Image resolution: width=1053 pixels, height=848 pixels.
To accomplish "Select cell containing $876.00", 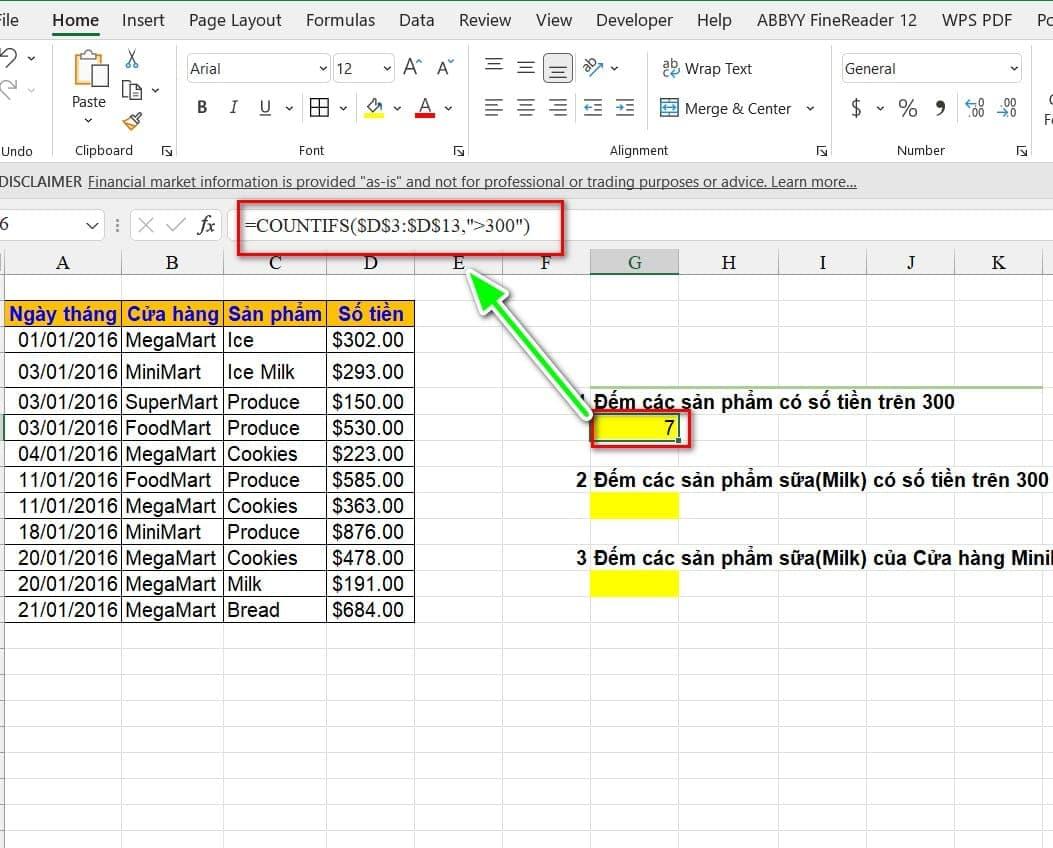I will pos(369,532).
